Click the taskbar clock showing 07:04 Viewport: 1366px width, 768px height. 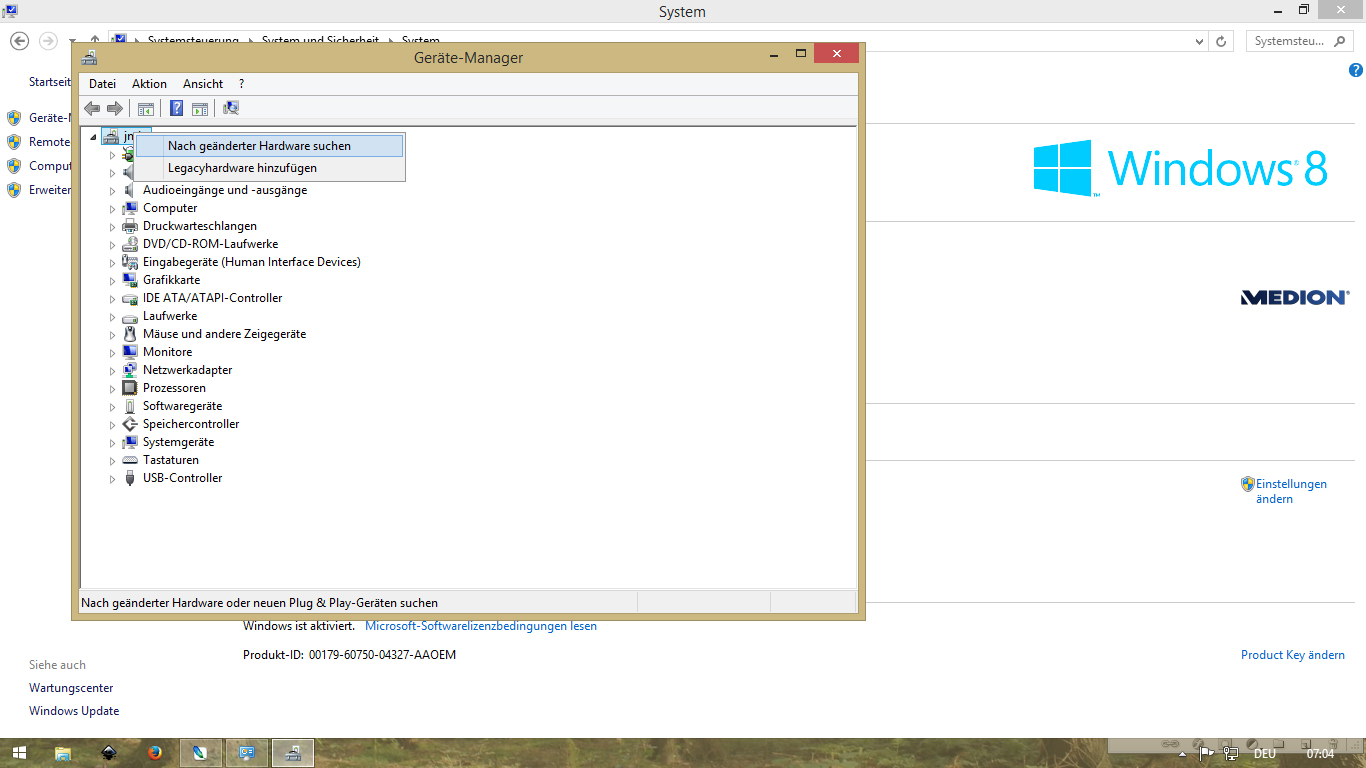pyautogui.click(x=1320, y=754)
